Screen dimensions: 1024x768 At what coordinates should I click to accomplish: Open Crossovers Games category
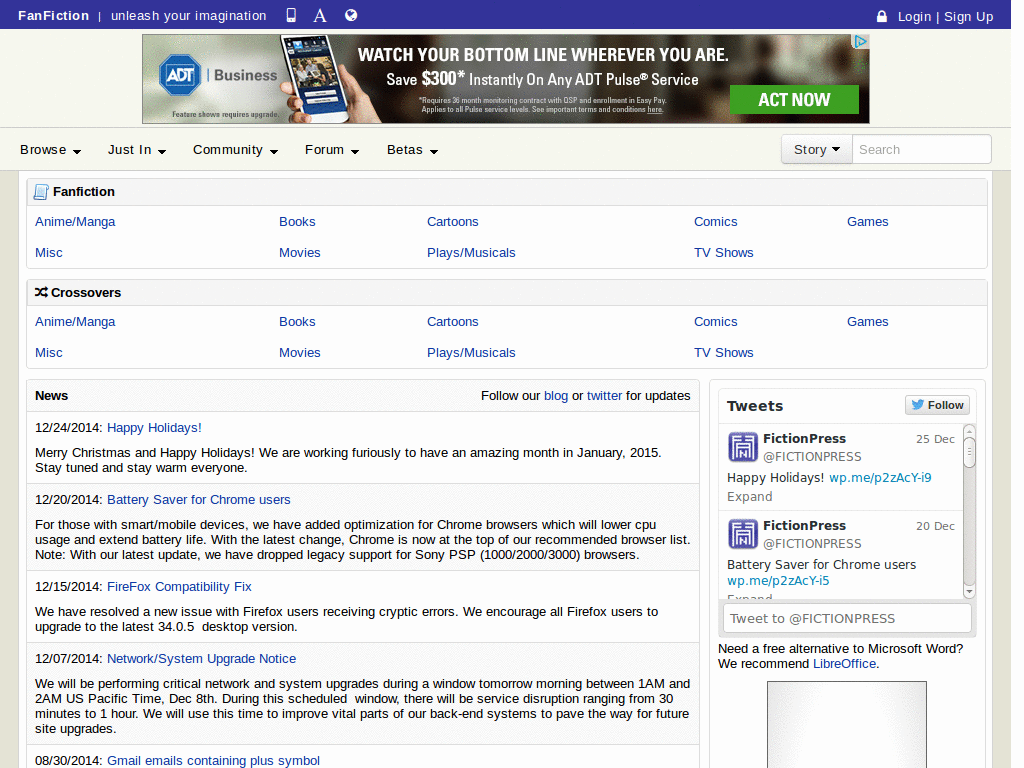click(867, 321)
